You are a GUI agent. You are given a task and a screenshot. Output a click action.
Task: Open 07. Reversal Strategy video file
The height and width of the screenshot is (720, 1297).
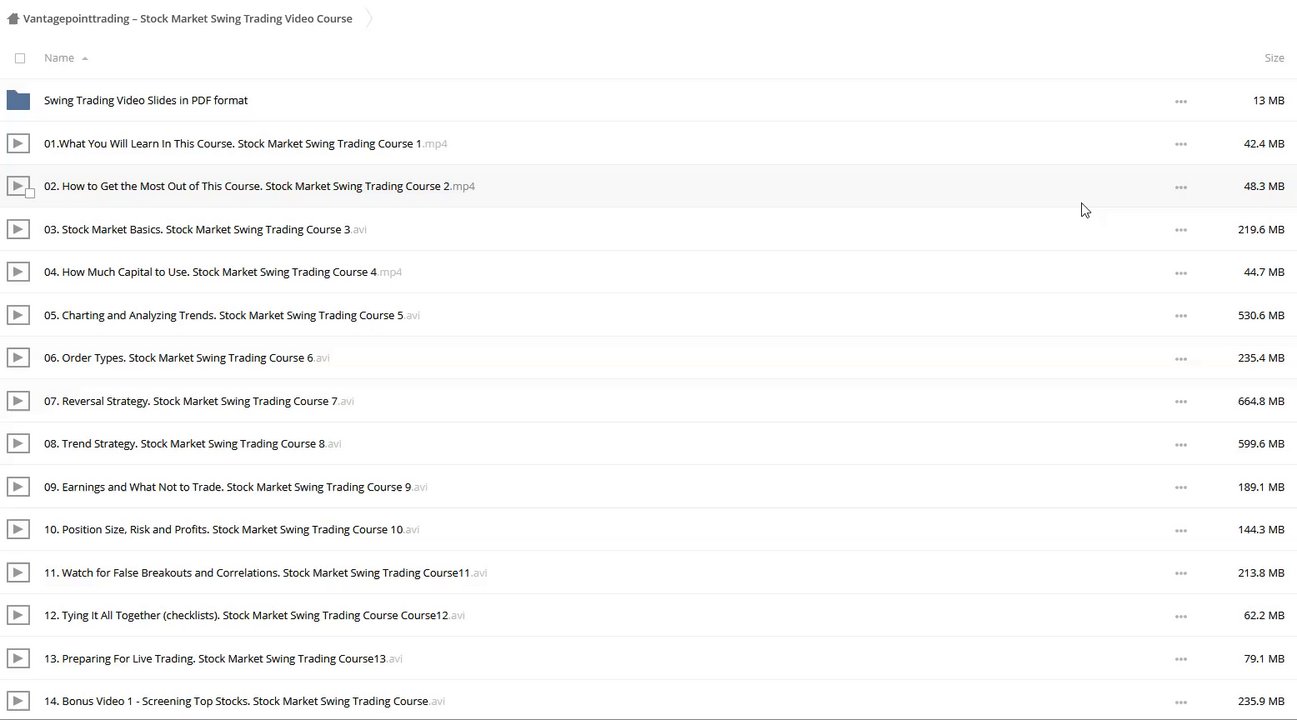[199, 401]
